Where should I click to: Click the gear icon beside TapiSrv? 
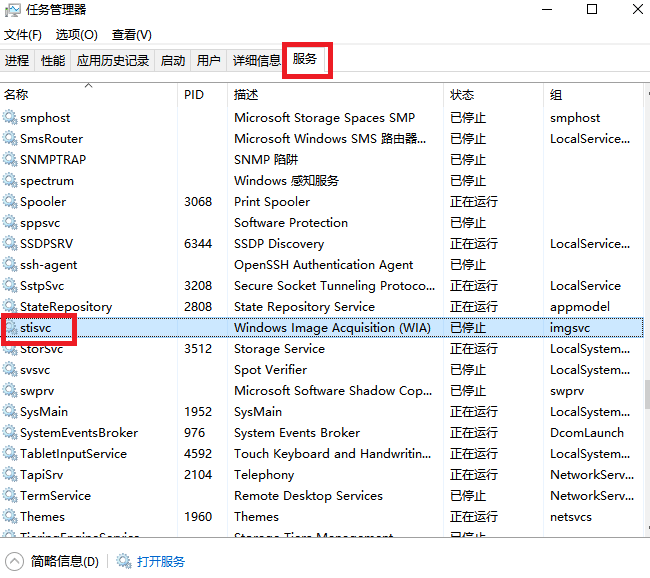pos(10,474)
